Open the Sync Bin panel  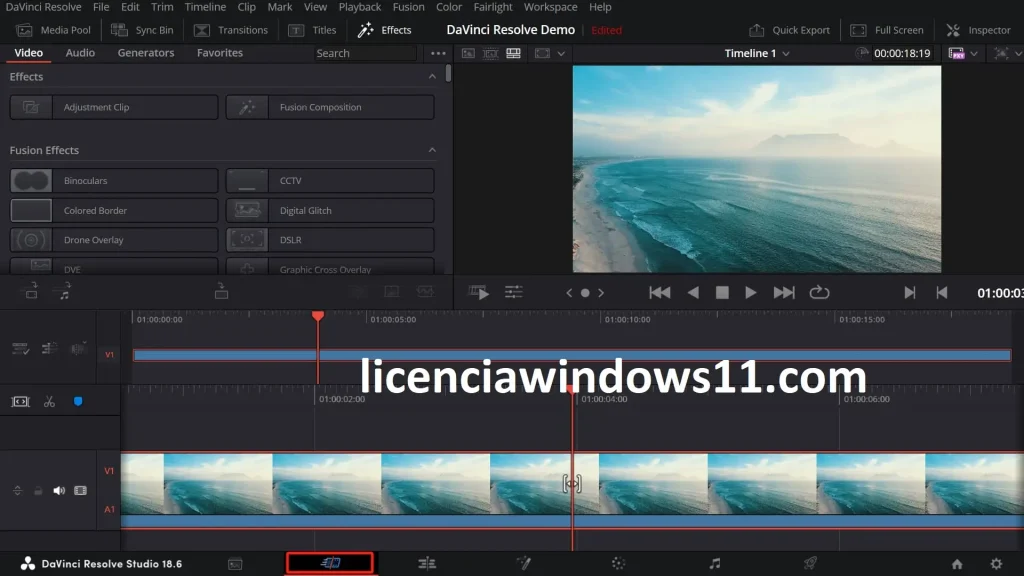pos(142,30)
